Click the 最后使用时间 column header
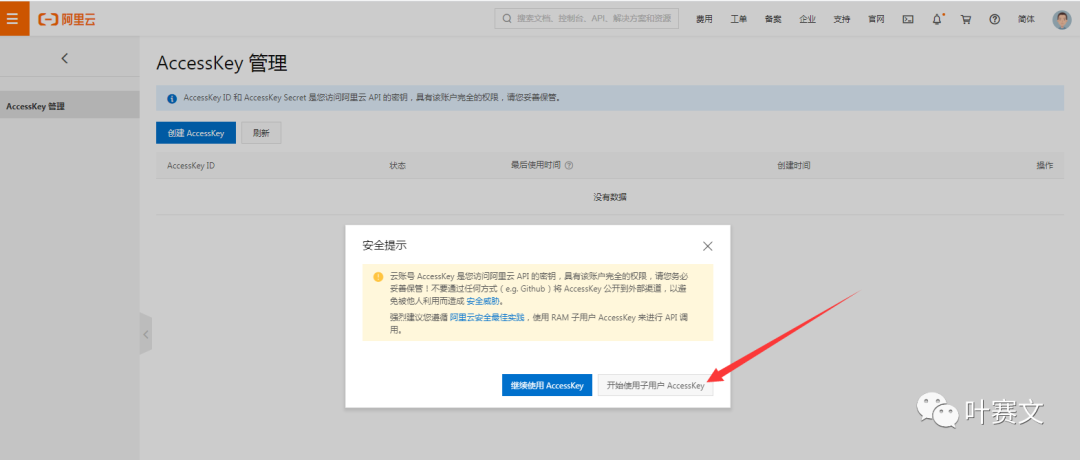The width and height of the screenshot is (1080, 460). [x=535, y=166]
